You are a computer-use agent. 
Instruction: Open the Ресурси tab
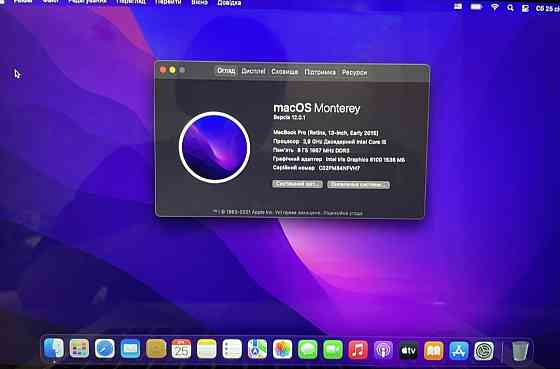tap(354, 73)
